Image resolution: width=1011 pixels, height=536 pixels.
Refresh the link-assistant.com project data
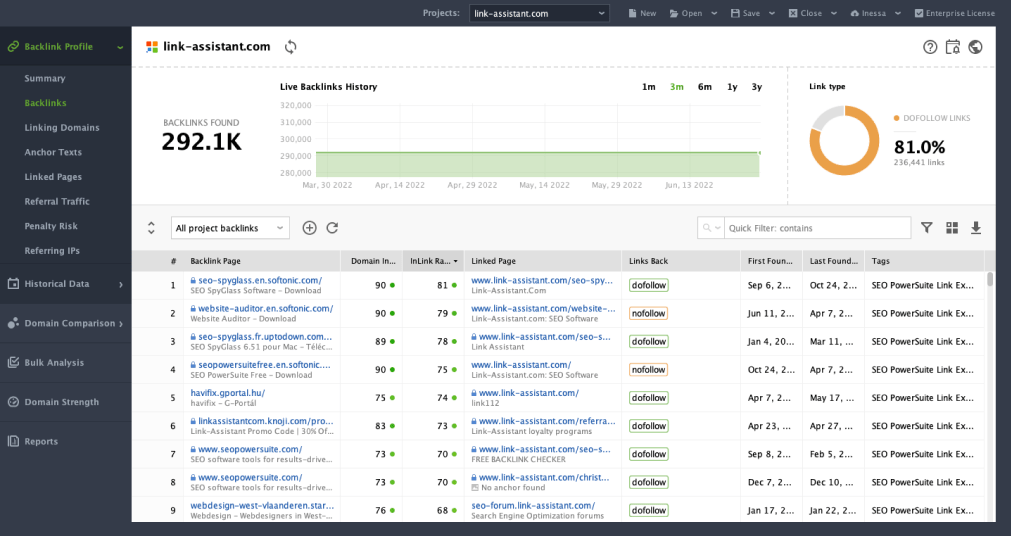point(291,46)
